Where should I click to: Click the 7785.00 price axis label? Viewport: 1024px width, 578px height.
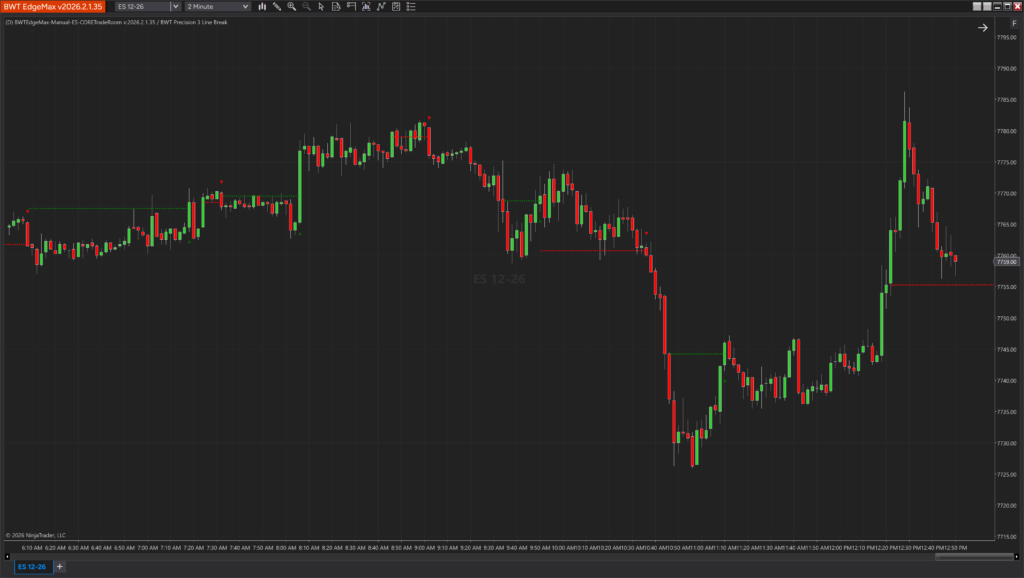coord(1006,100)
